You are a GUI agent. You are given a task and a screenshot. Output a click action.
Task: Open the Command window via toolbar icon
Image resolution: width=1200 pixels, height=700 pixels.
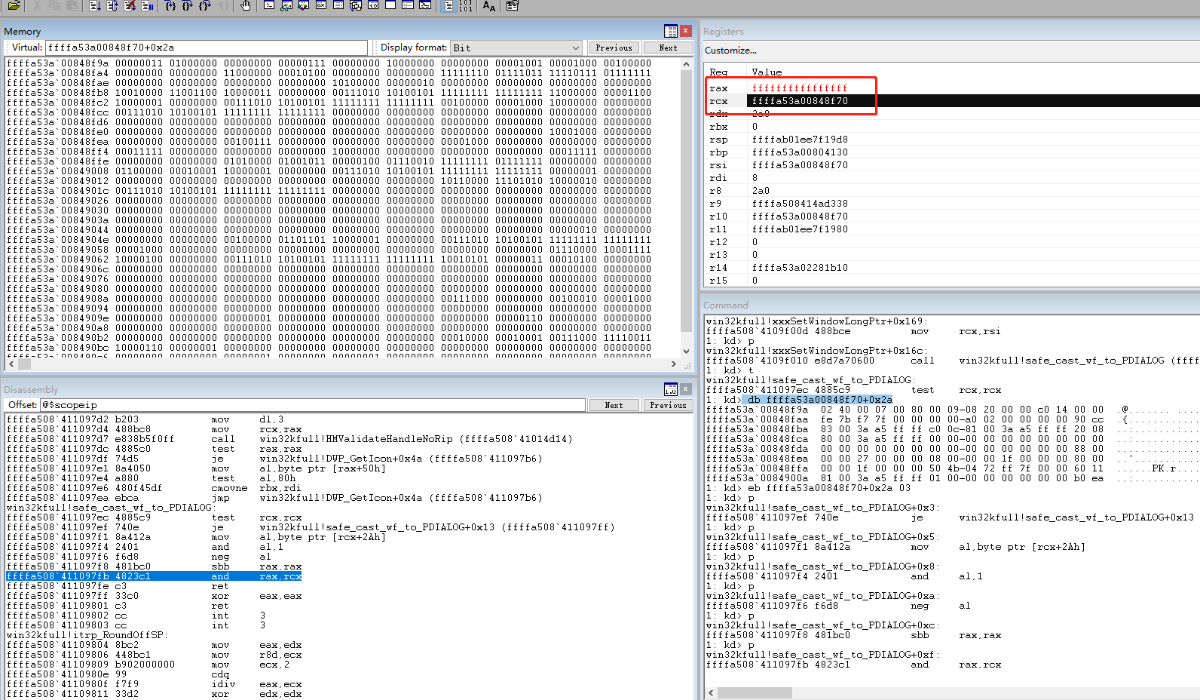[269, 6]
